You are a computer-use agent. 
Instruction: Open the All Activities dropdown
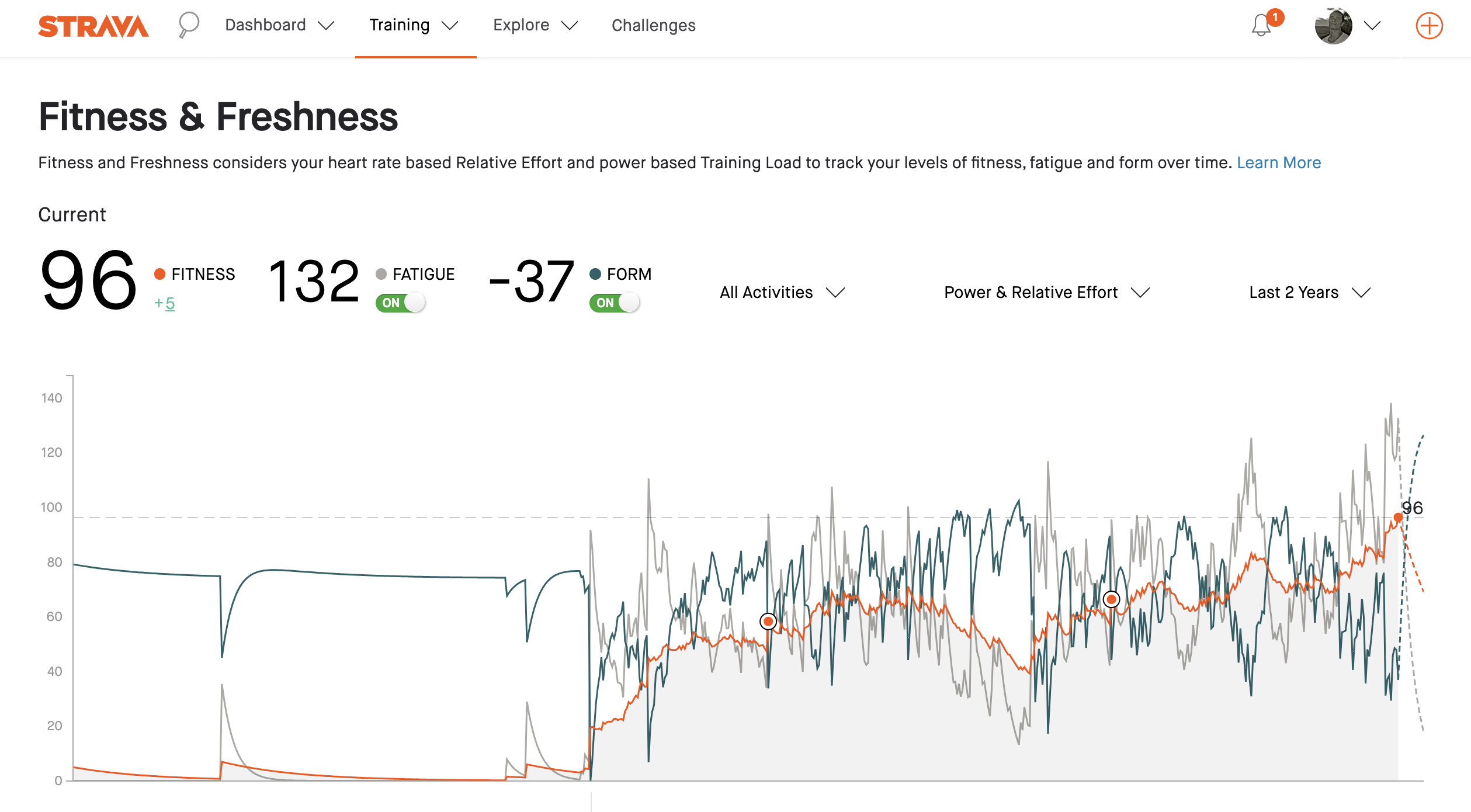coord(782,292)
